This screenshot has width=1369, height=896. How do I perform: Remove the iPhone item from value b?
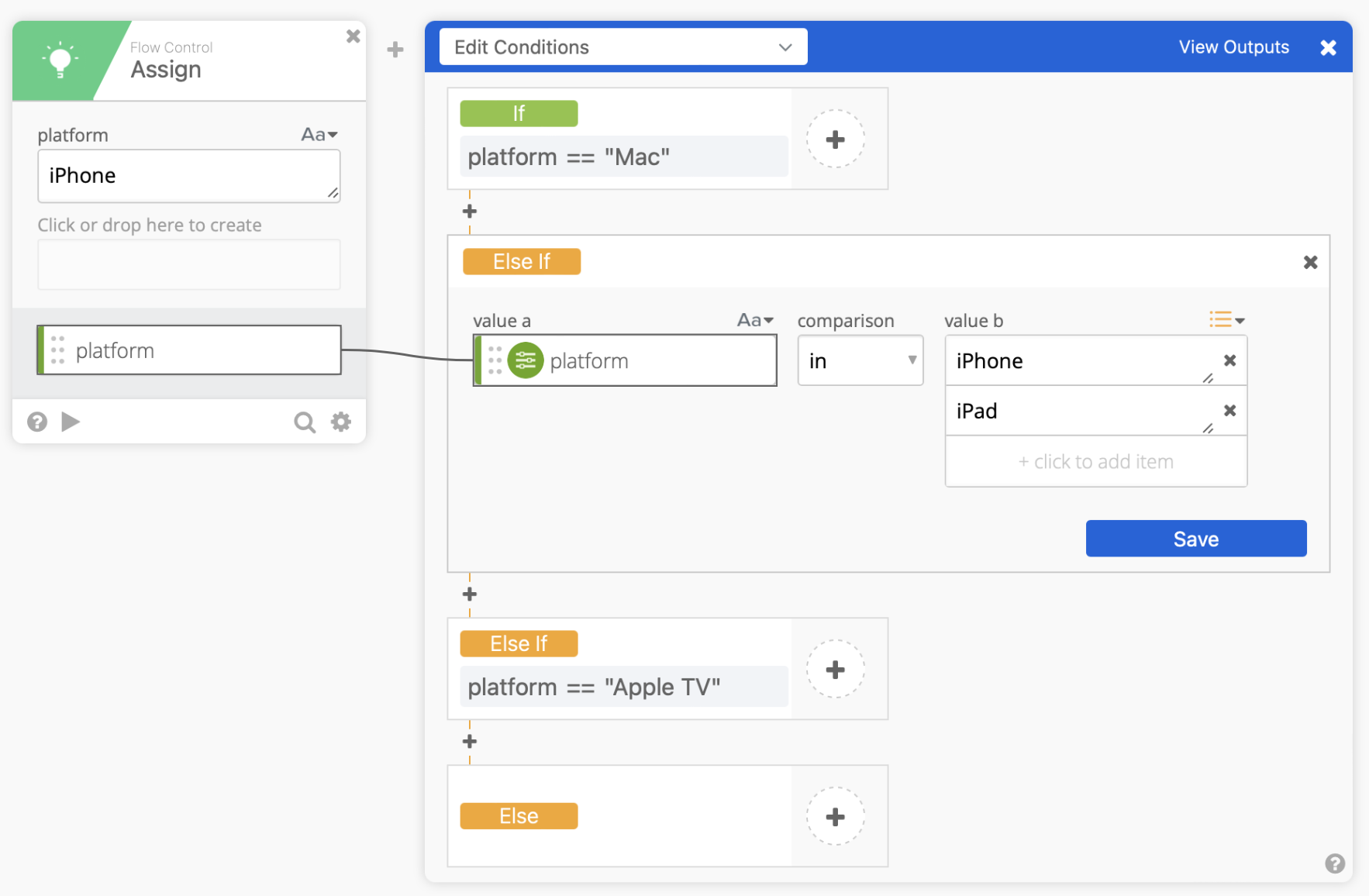[1229, 360]
